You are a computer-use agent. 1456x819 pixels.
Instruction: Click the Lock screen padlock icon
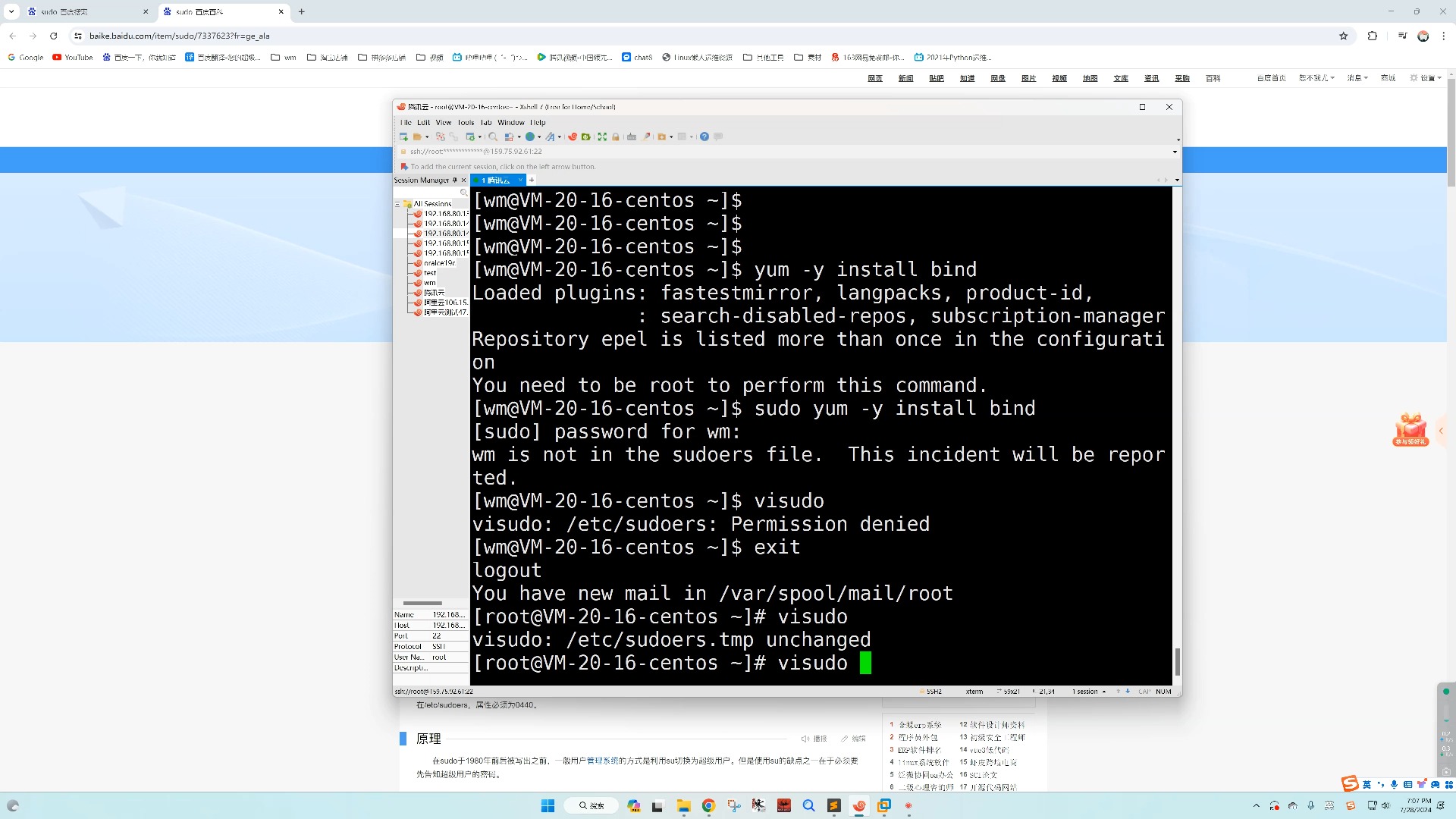[616, 136]
